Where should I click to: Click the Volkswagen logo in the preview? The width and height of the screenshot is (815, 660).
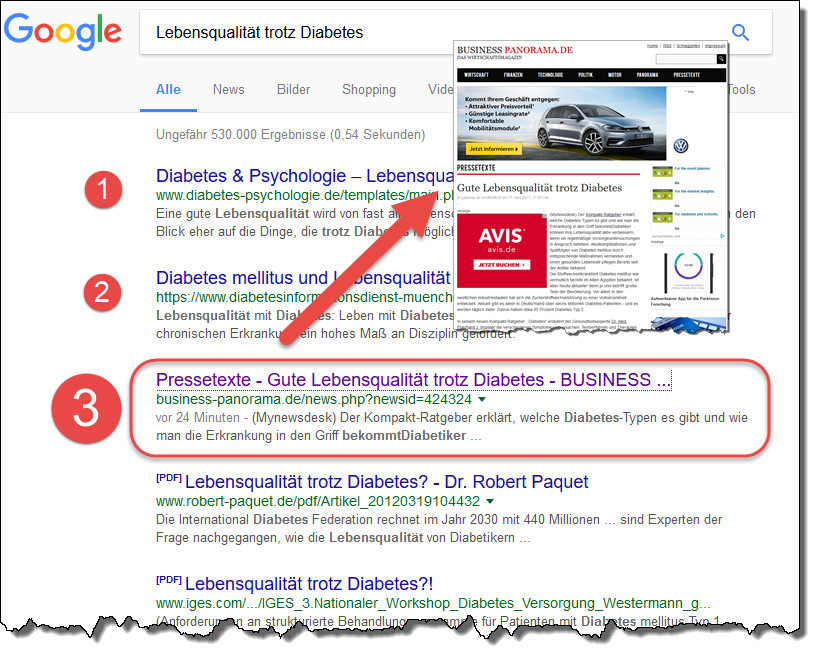[681, 146]
